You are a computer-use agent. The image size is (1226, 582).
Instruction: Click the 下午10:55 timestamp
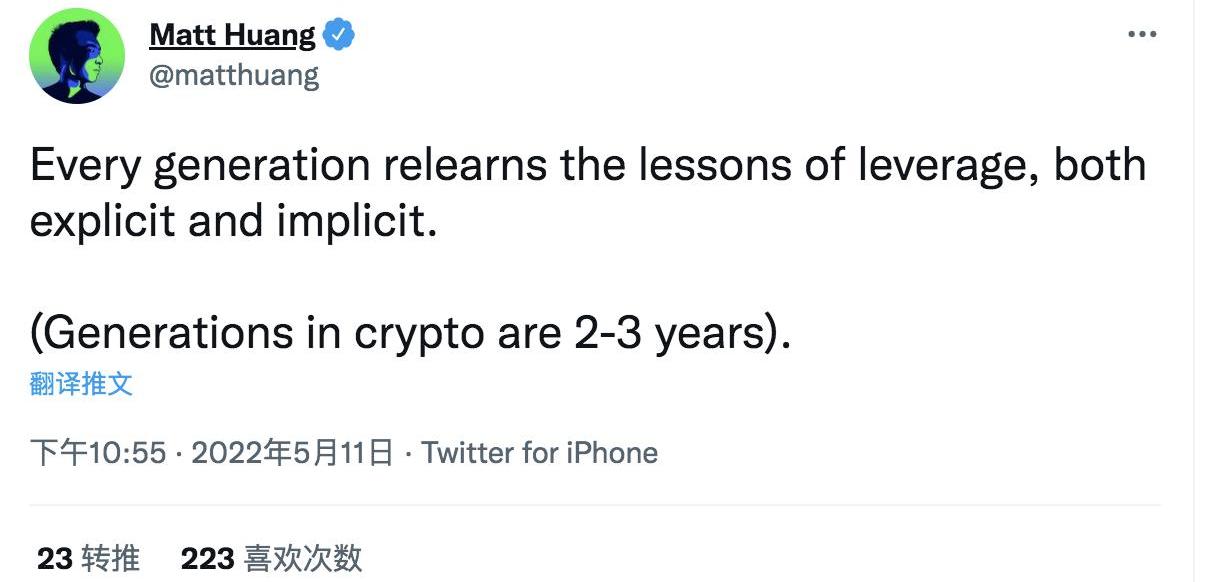pyautogui.click(x=98, y=453)
